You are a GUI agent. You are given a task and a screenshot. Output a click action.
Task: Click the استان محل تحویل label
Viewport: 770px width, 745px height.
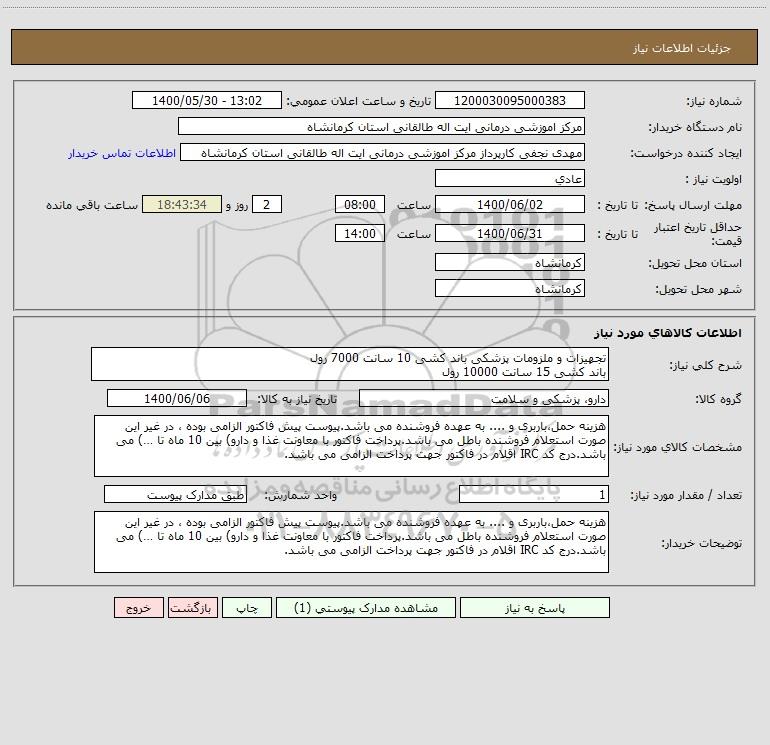click(x=695, y=263)
